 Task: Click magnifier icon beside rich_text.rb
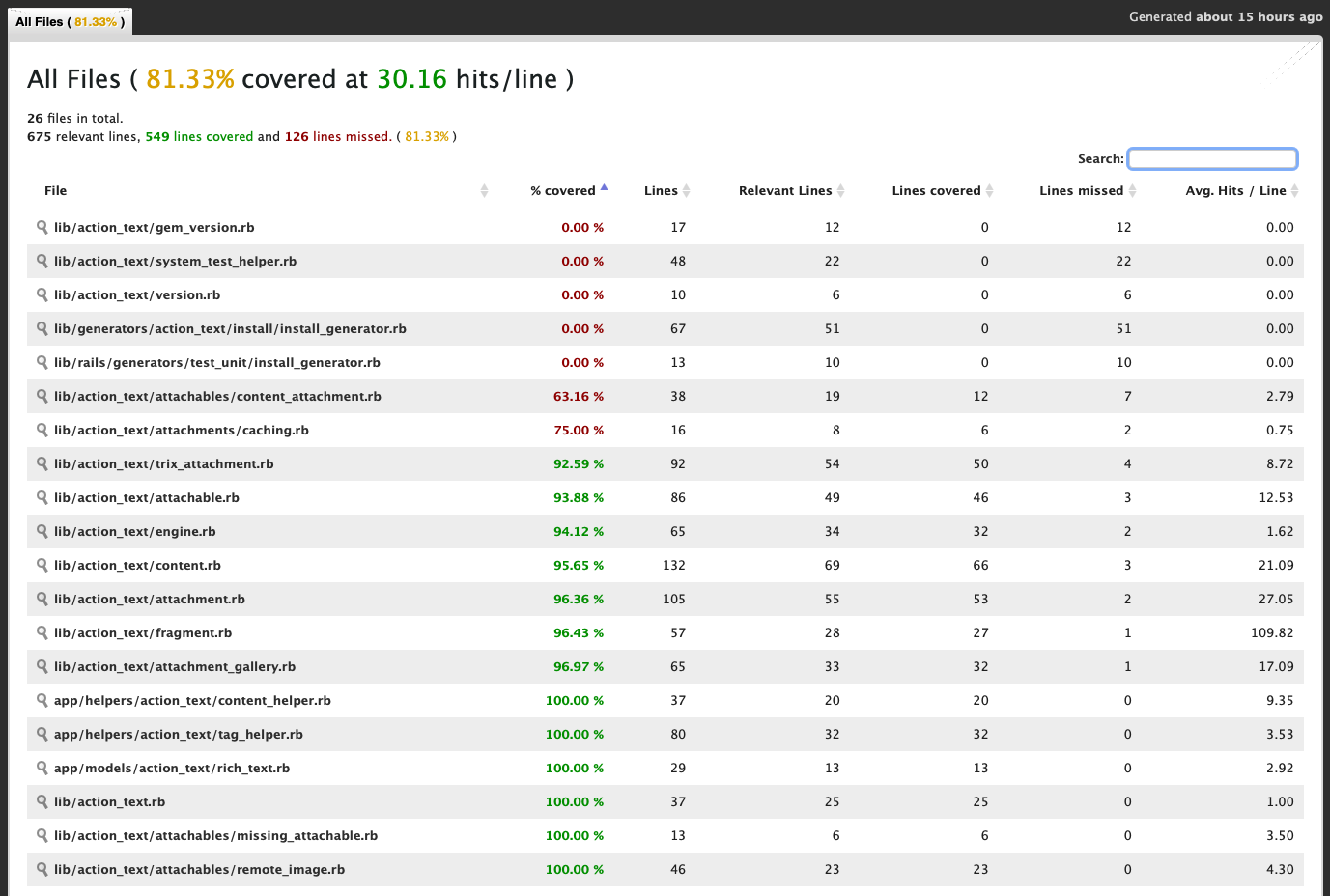coord(42,768)
